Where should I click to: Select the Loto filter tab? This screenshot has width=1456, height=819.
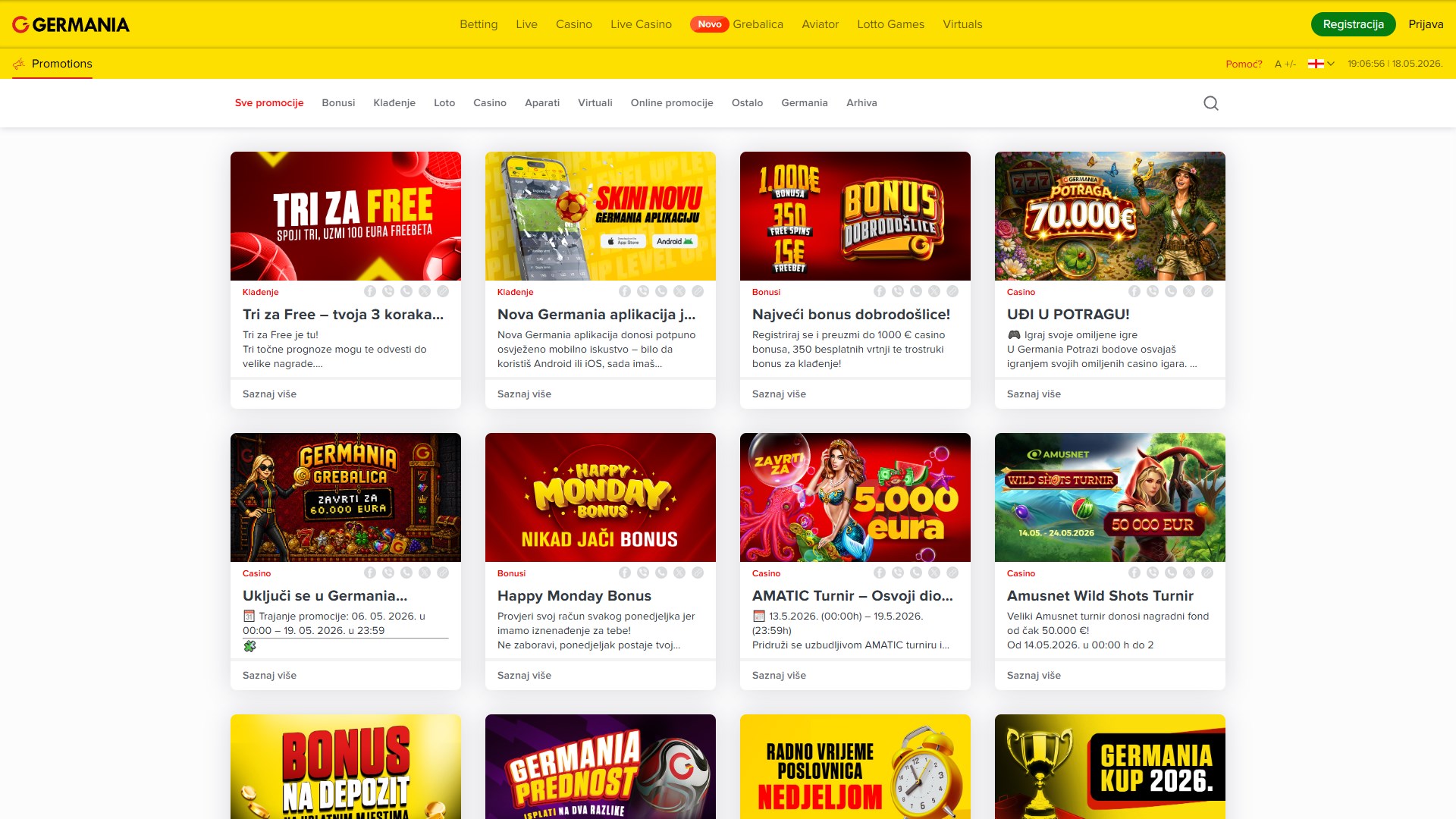tap(444, 103)
